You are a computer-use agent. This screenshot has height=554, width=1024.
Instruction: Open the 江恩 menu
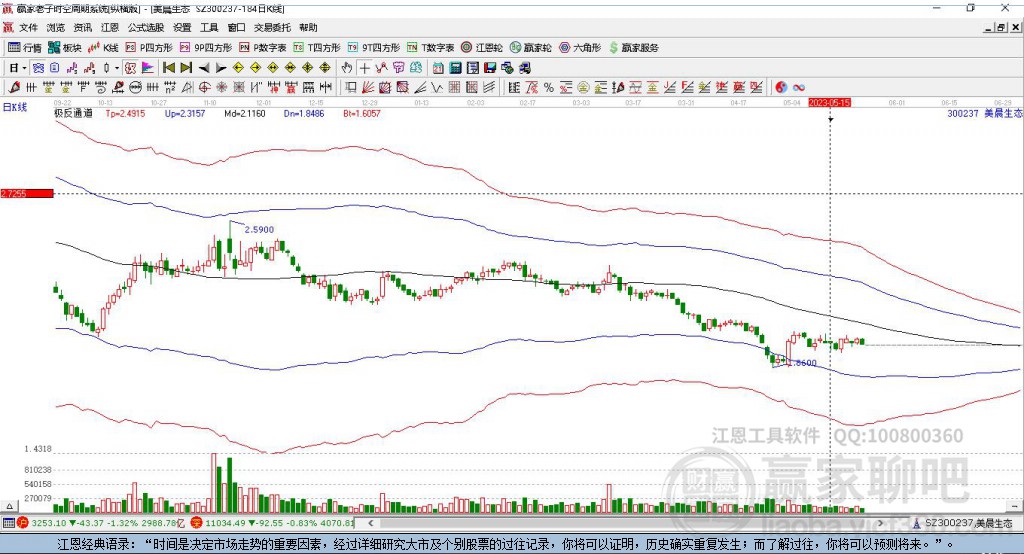(110, 27)
